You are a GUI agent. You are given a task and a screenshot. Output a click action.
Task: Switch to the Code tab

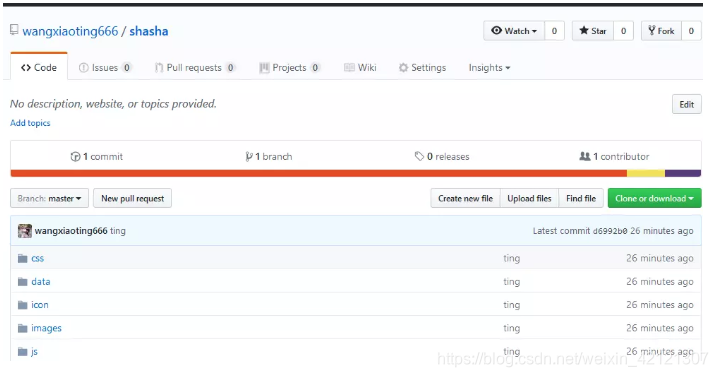click(x=39, y=67)
